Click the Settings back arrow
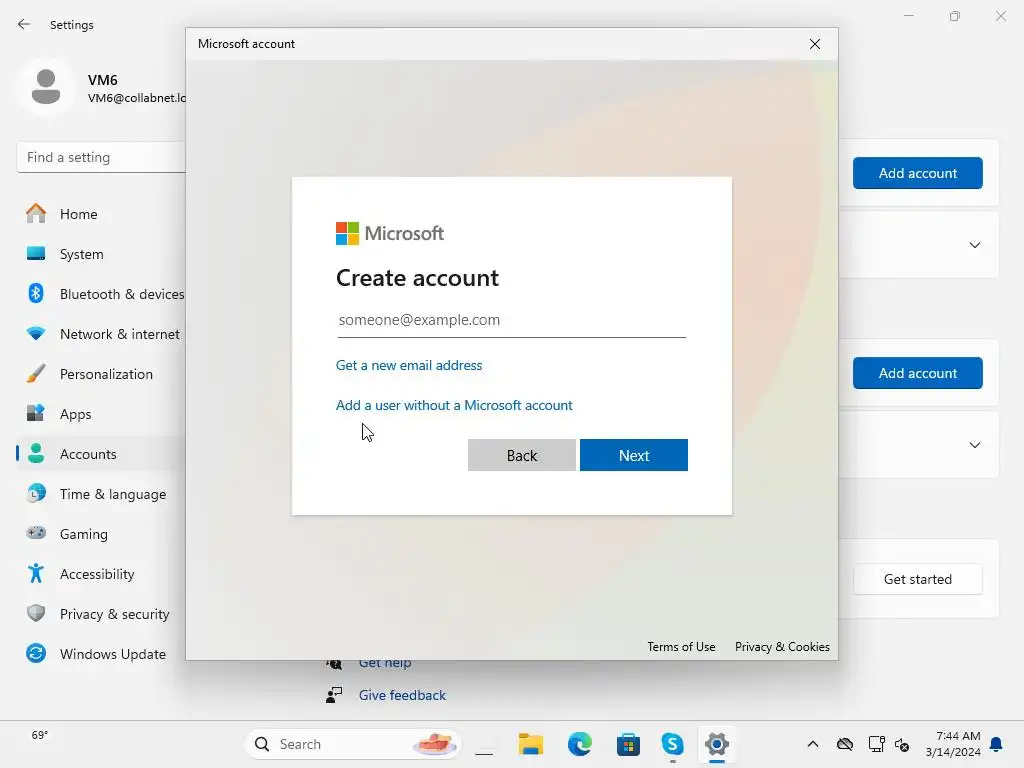 (24, 24)
